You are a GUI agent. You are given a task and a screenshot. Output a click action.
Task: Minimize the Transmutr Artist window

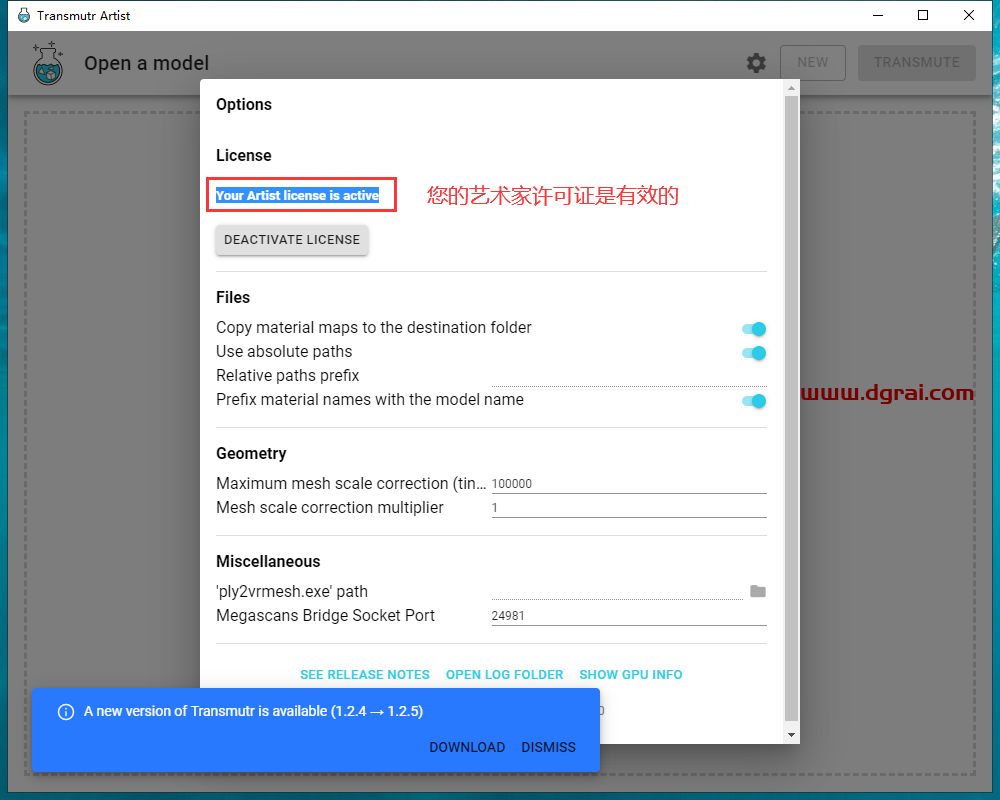pos(878,15)
